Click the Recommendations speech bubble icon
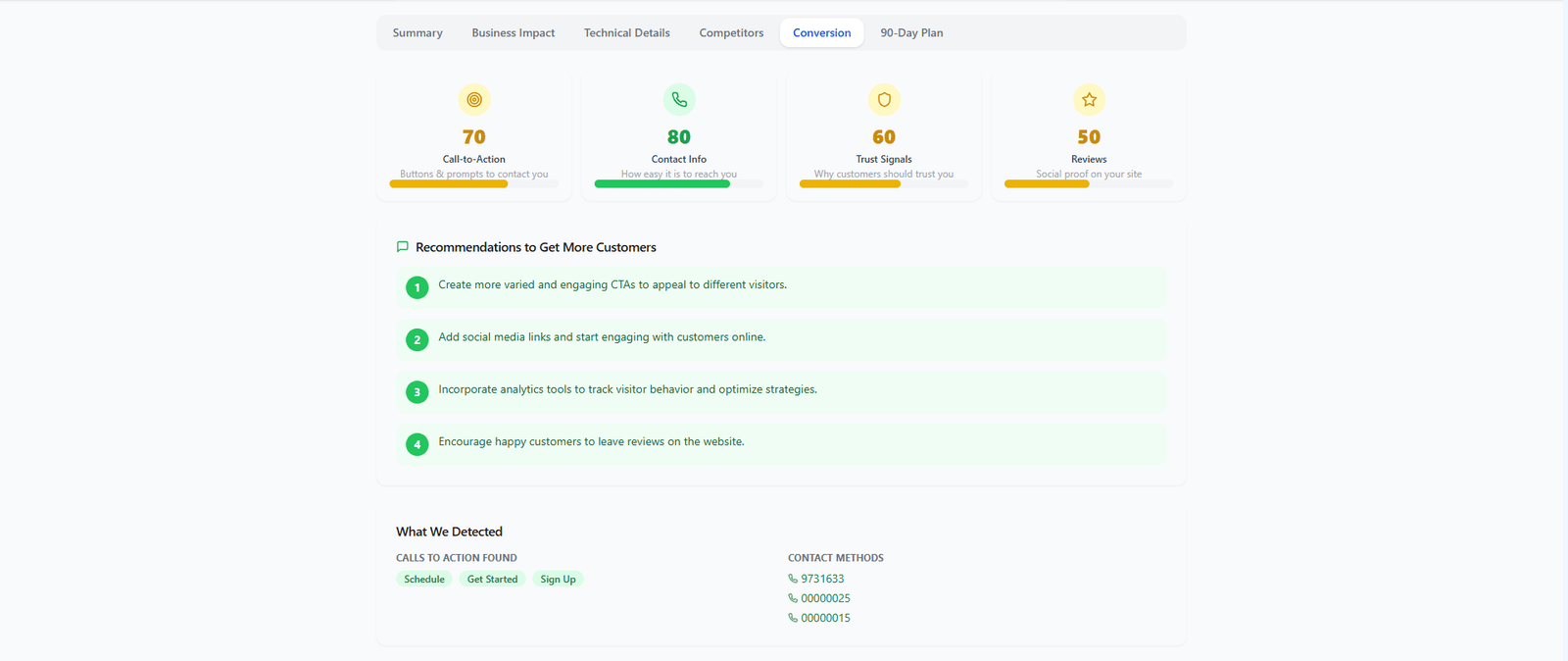 pyautogui.click(x=402, y=247)
